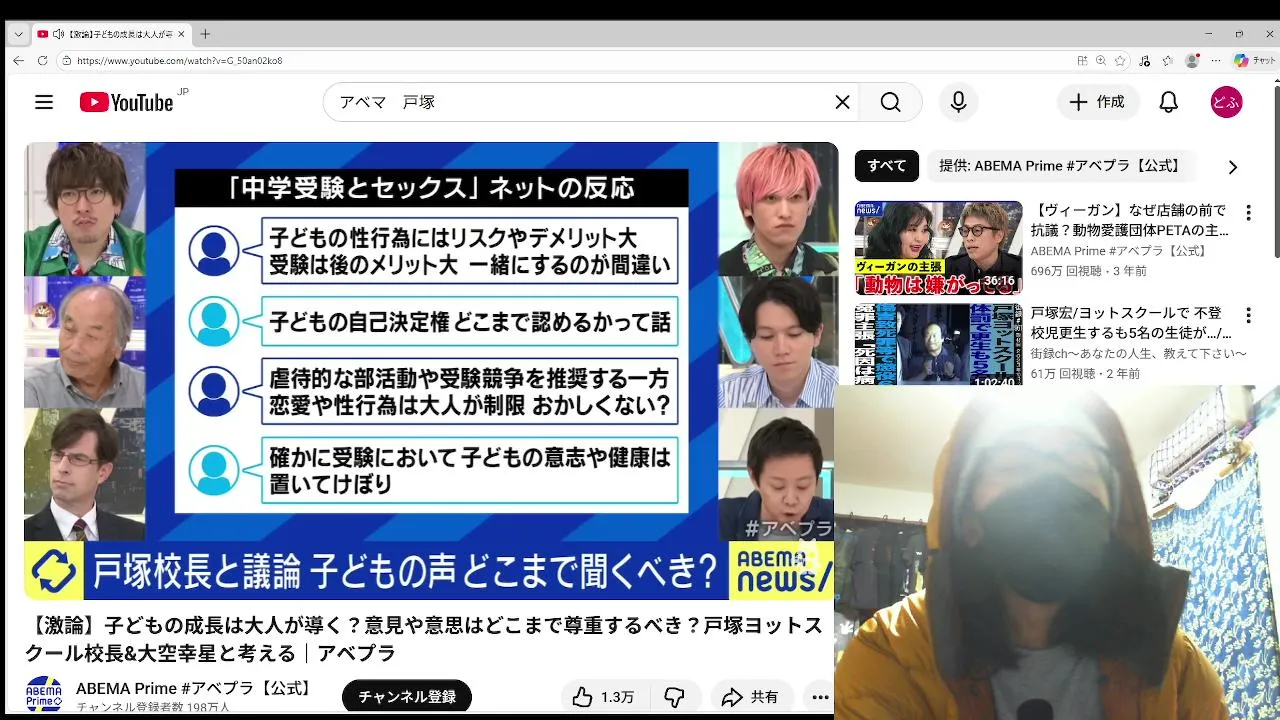
Task: Share the video via 共有 button
Action: coord(752,697)
